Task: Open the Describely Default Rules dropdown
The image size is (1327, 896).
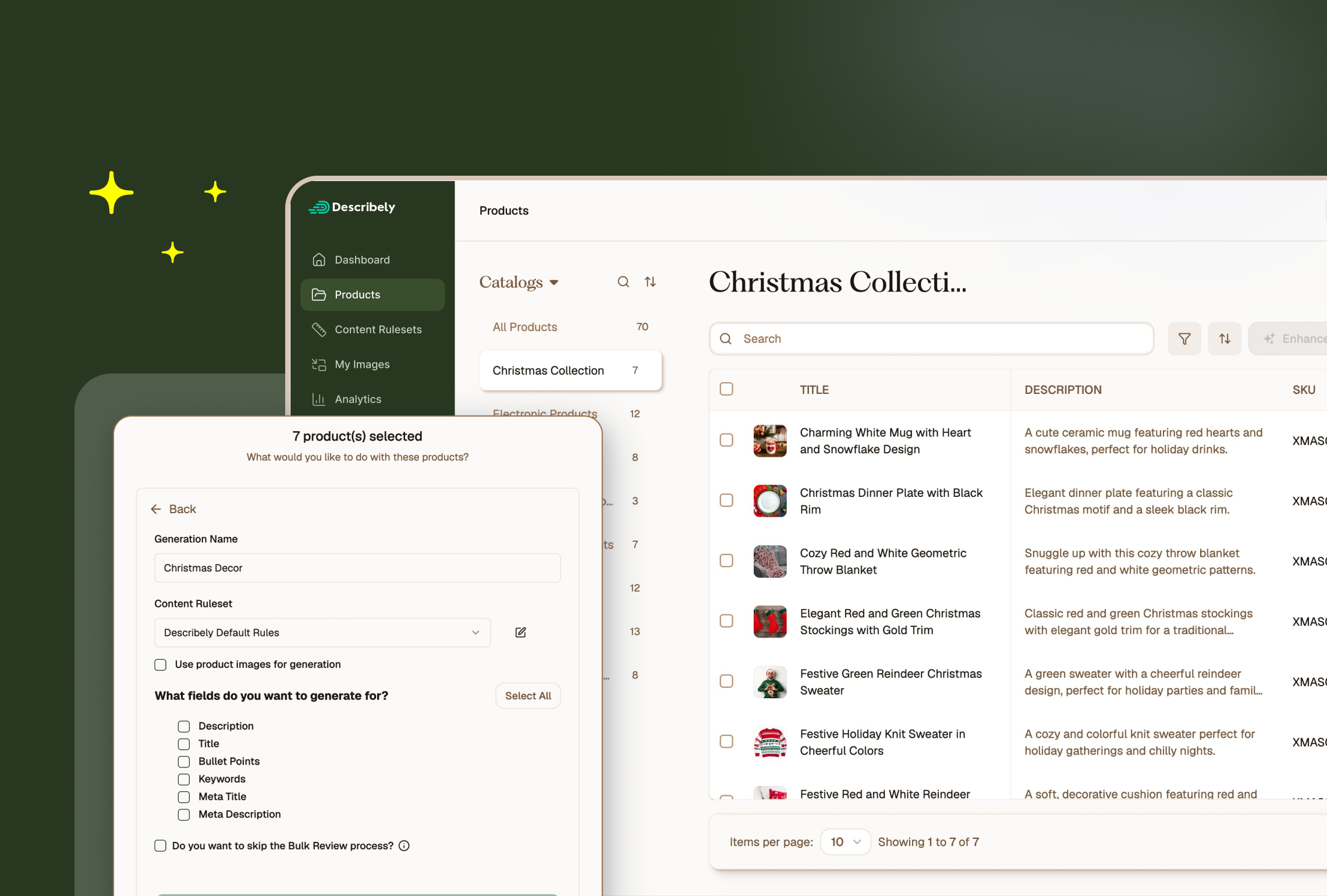Action: [322, 632]
